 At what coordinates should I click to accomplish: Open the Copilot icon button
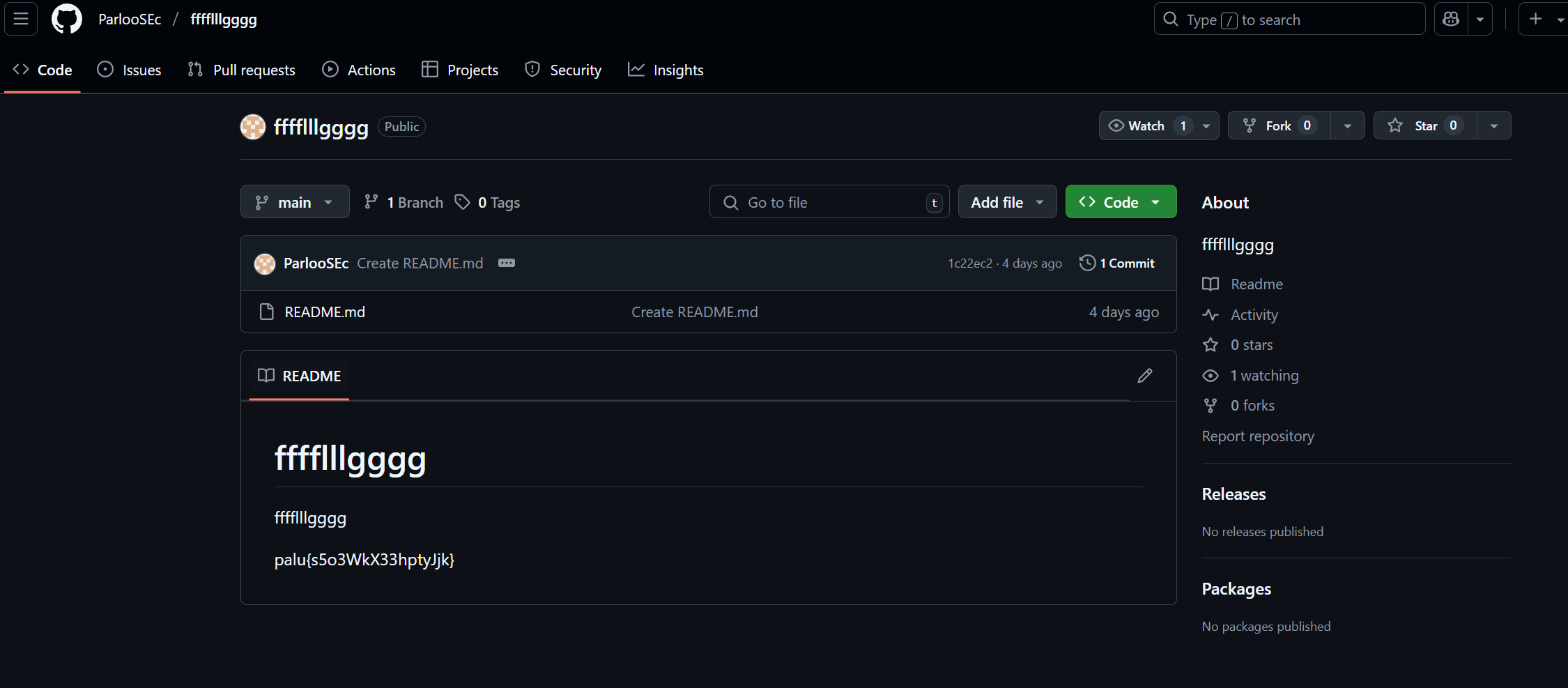pos(1451,20)
